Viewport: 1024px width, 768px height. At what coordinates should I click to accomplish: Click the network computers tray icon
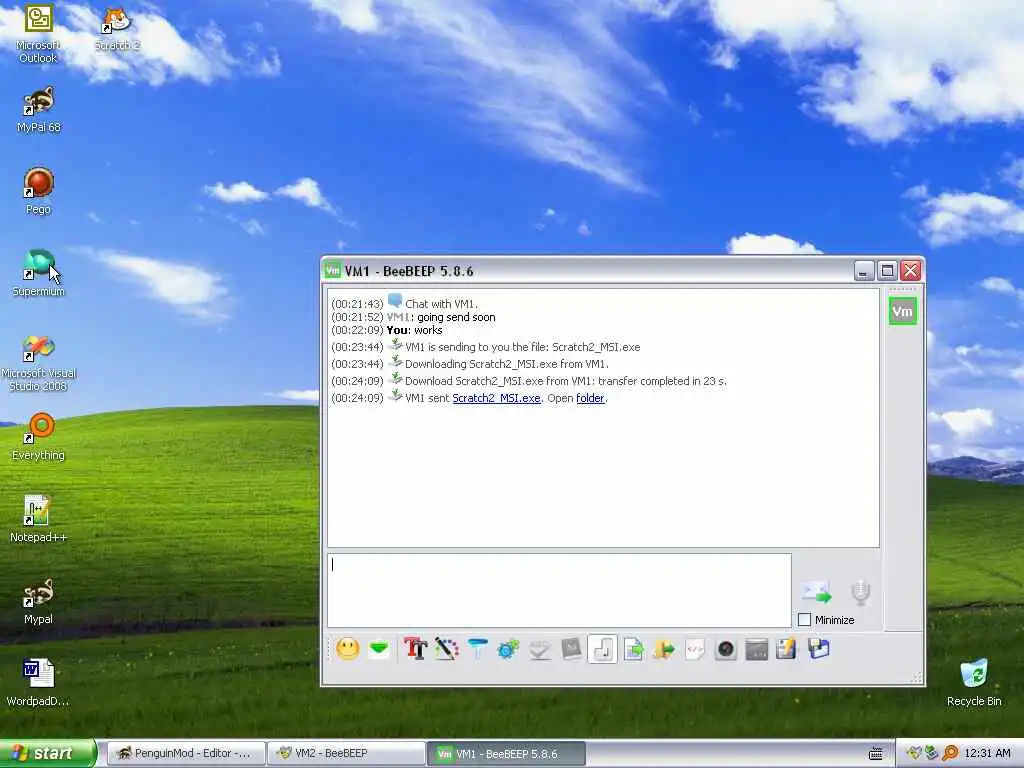pos(932,754)
